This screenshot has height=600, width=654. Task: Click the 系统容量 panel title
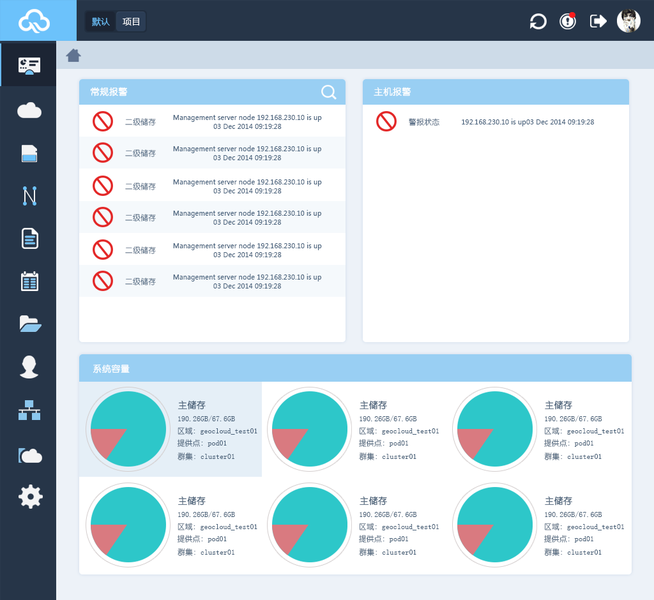tap(111, 369)
